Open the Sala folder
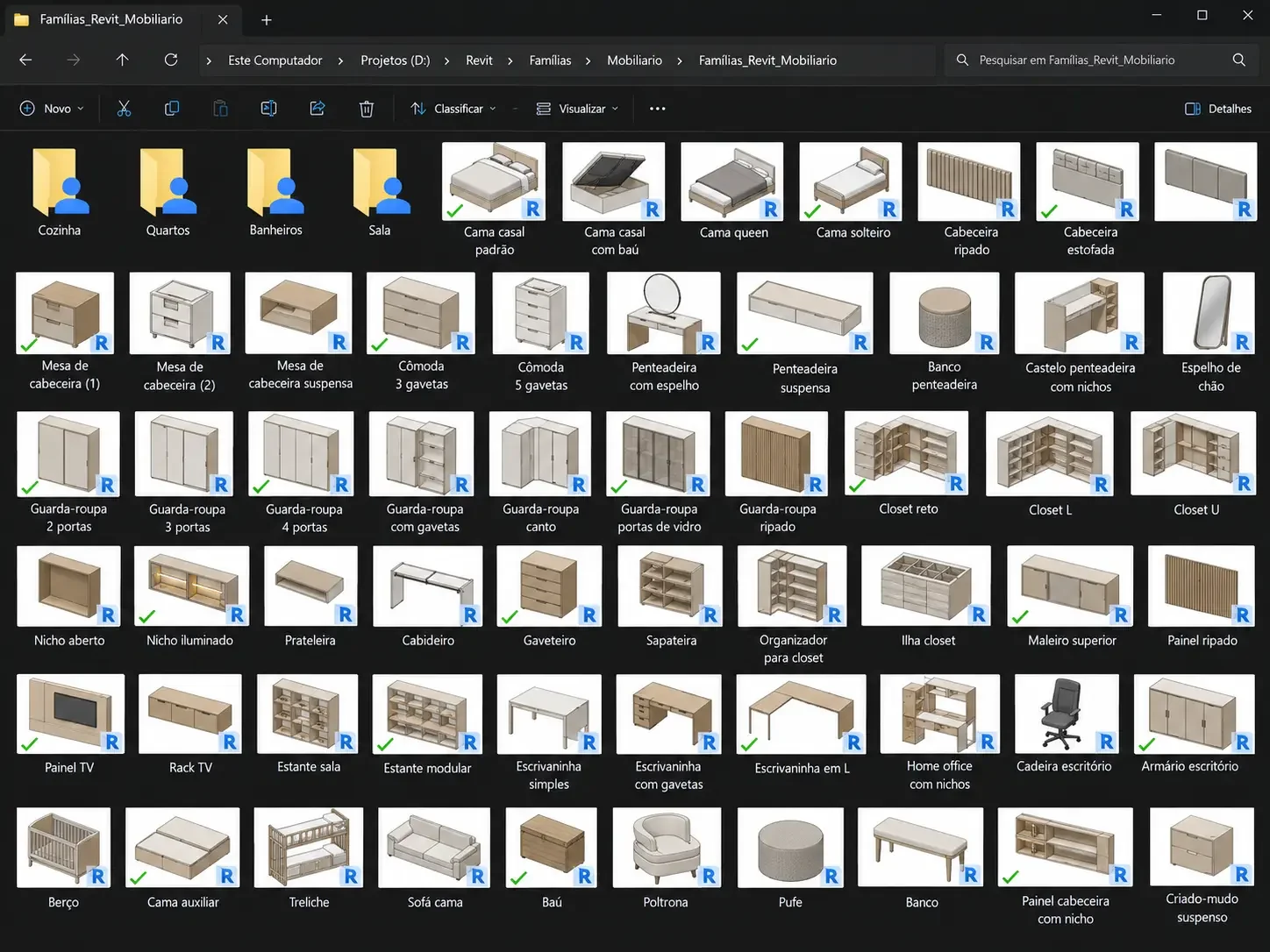 380,192
